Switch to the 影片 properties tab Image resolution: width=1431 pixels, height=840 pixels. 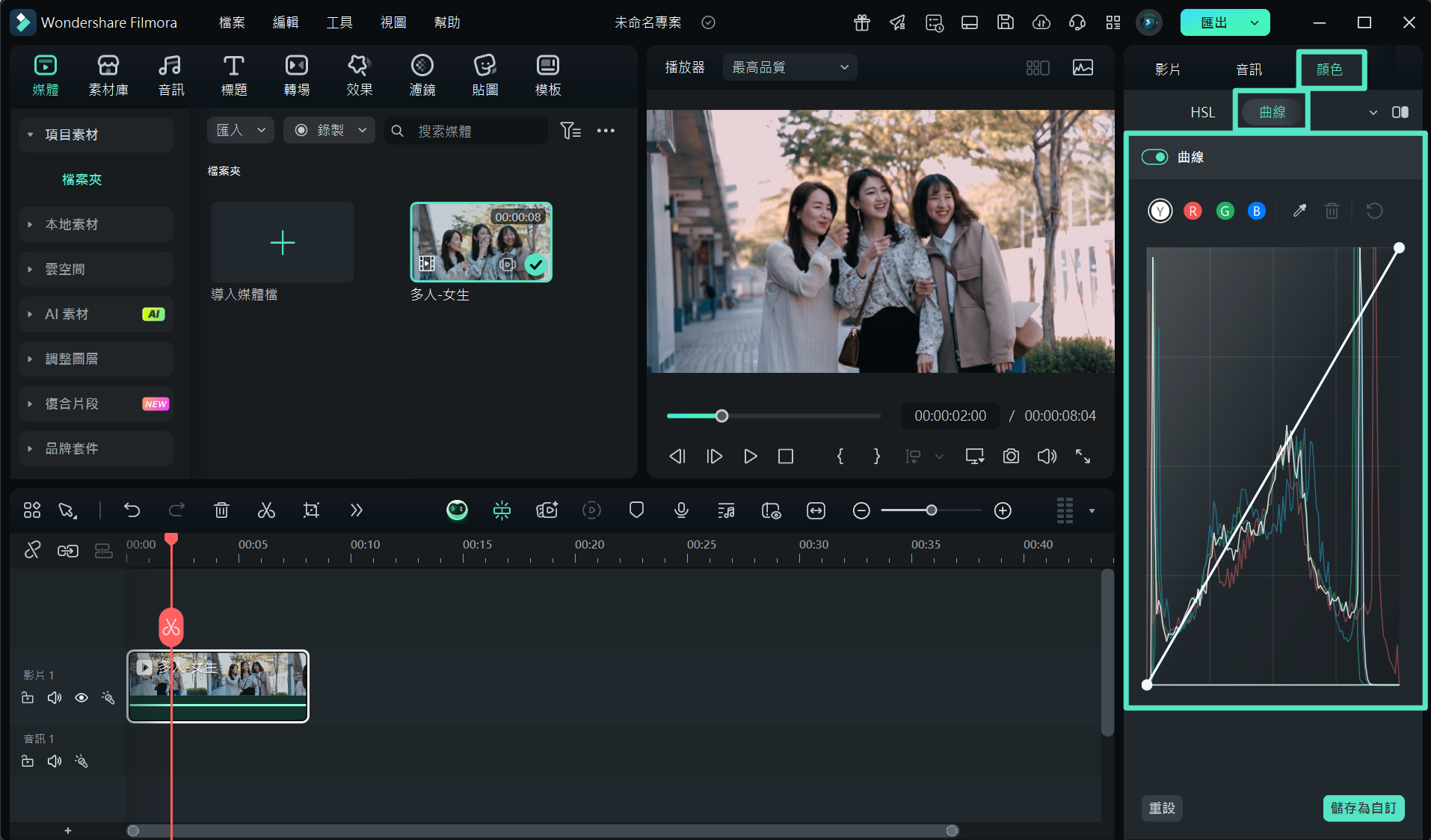coord(1168,70)
